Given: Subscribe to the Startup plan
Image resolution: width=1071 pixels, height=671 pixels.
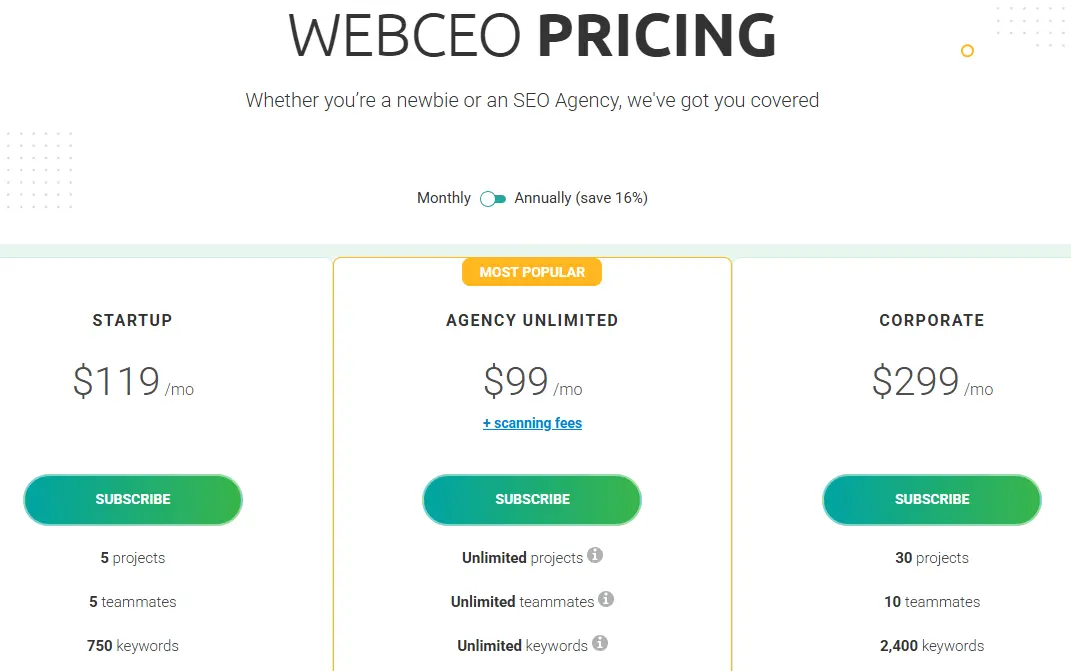Looking at the screenshot, I should coord(132,499).
